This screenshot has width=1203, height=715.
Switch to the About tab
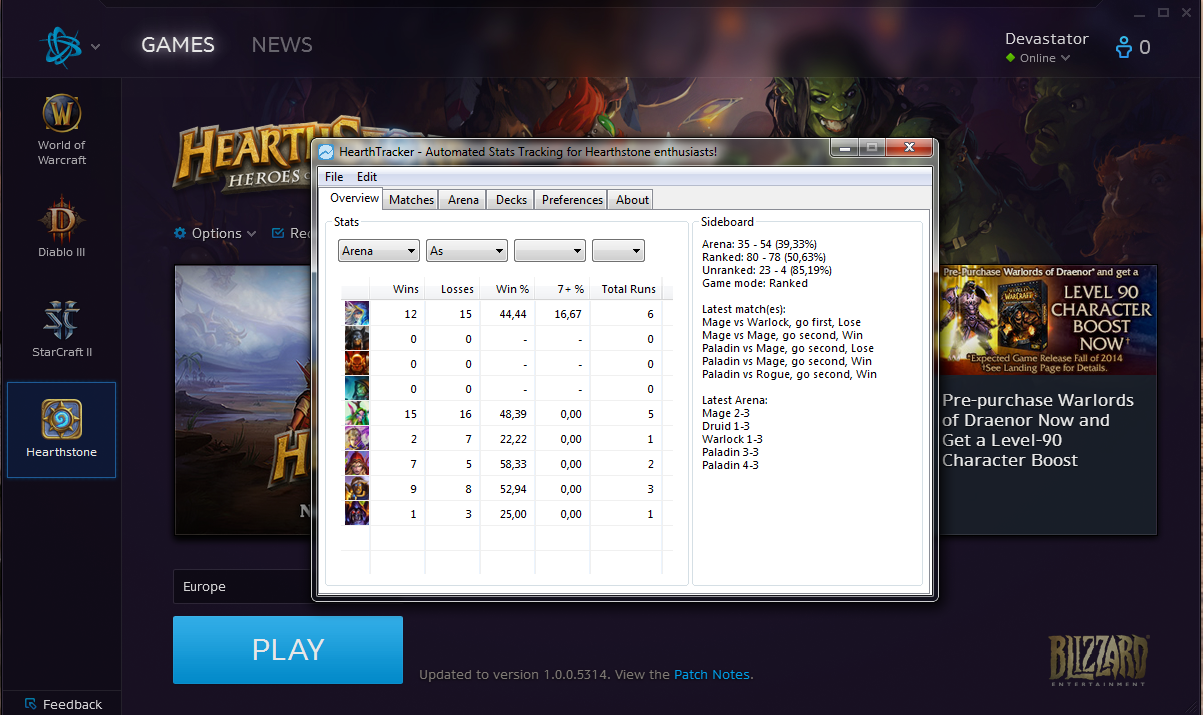pyautogui.click(x=632, y=200)
